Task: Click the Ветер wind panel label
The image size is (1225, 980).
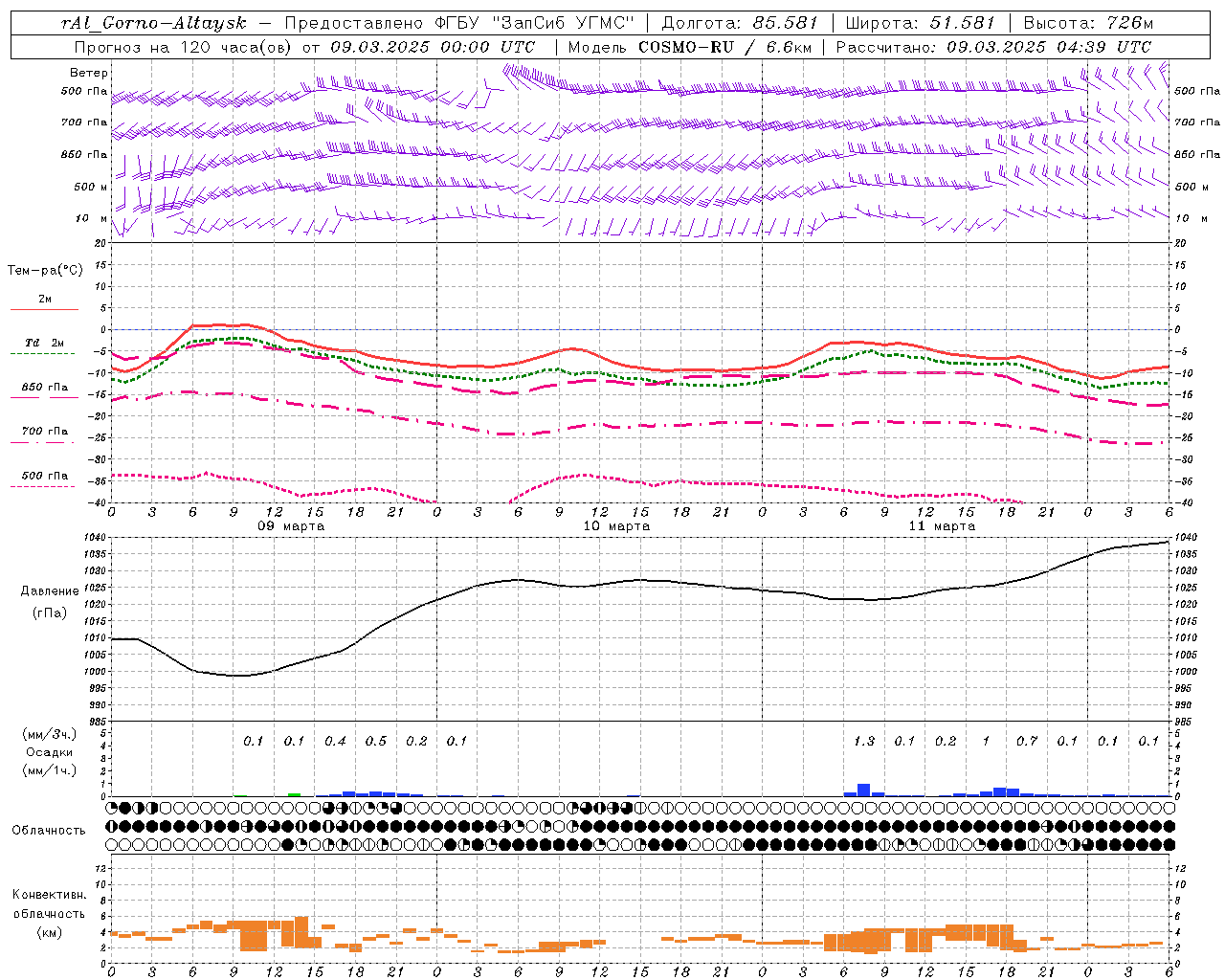Action: [89, 73]
